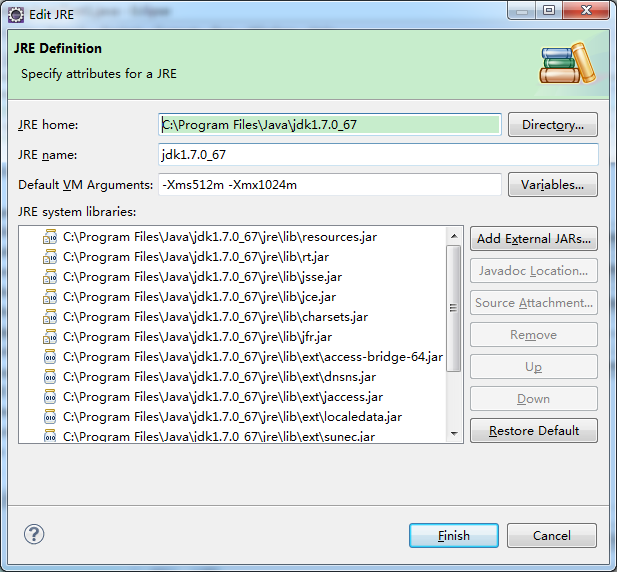Select the jsse.jar library path
The height and width of the screenshot is (572, 617).
click(x=202, y=277)
